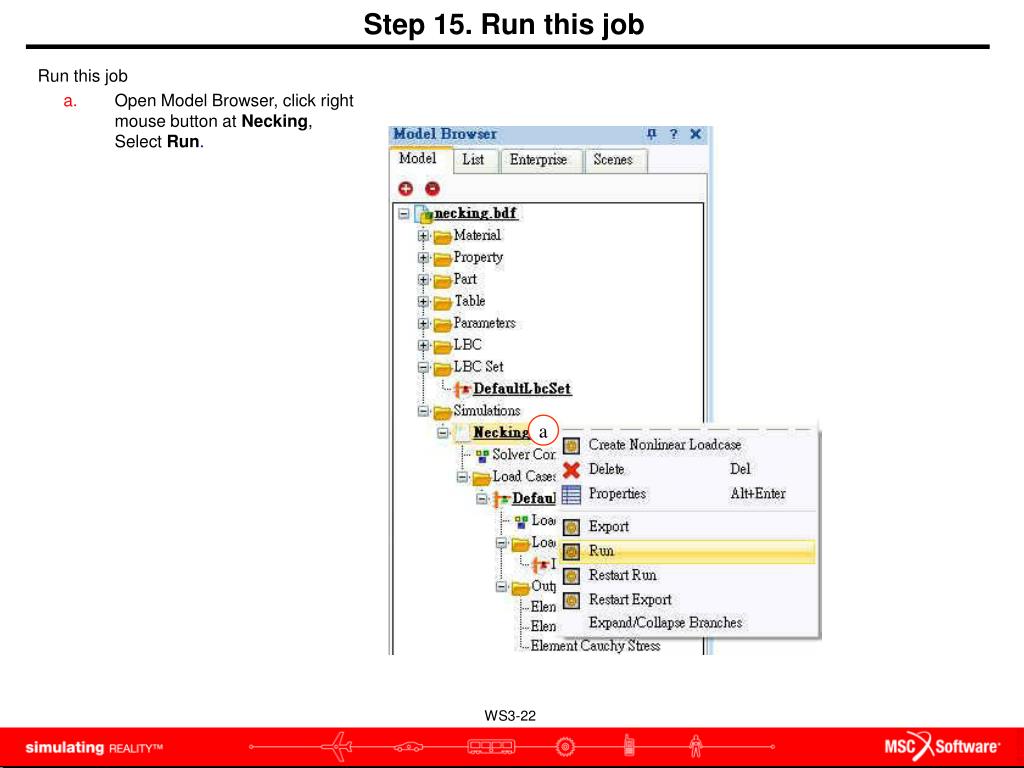The image size is (1024, 768).
Task: Expand the Parameters folder node
Action: coord(423,323)
